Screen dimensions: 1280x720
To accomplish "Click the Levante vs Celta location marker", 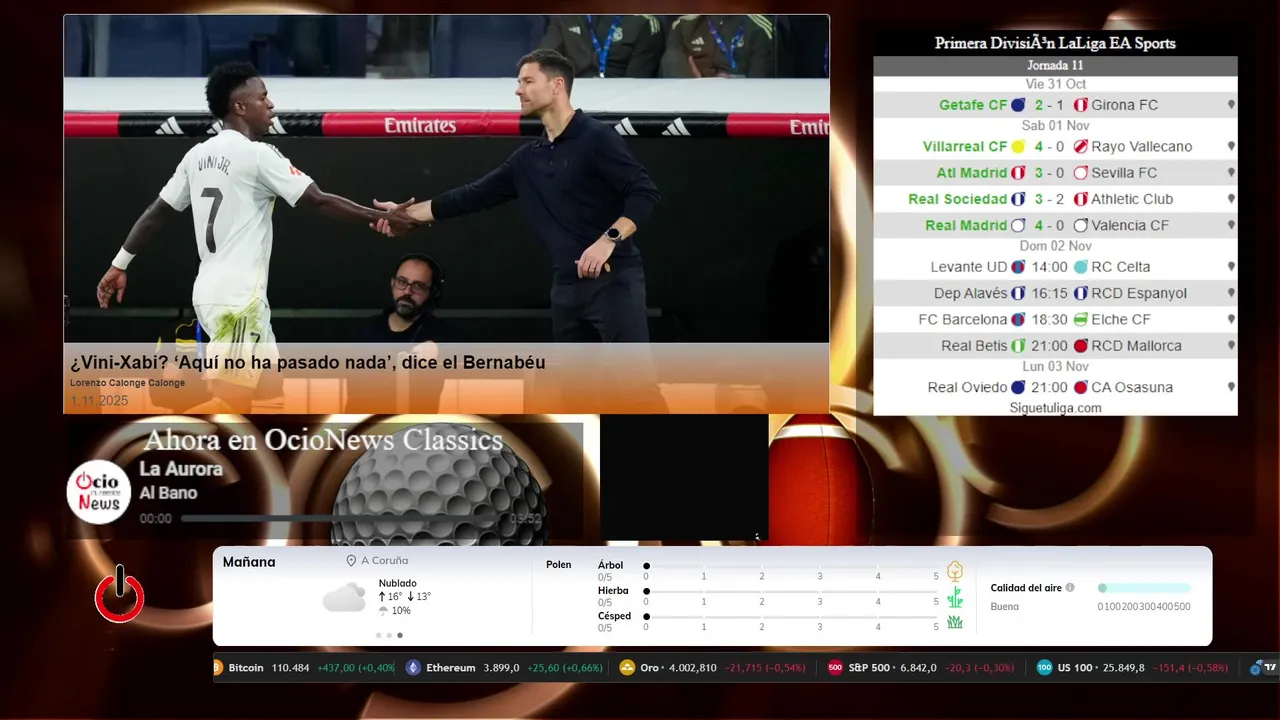I will click(1231, 267).
